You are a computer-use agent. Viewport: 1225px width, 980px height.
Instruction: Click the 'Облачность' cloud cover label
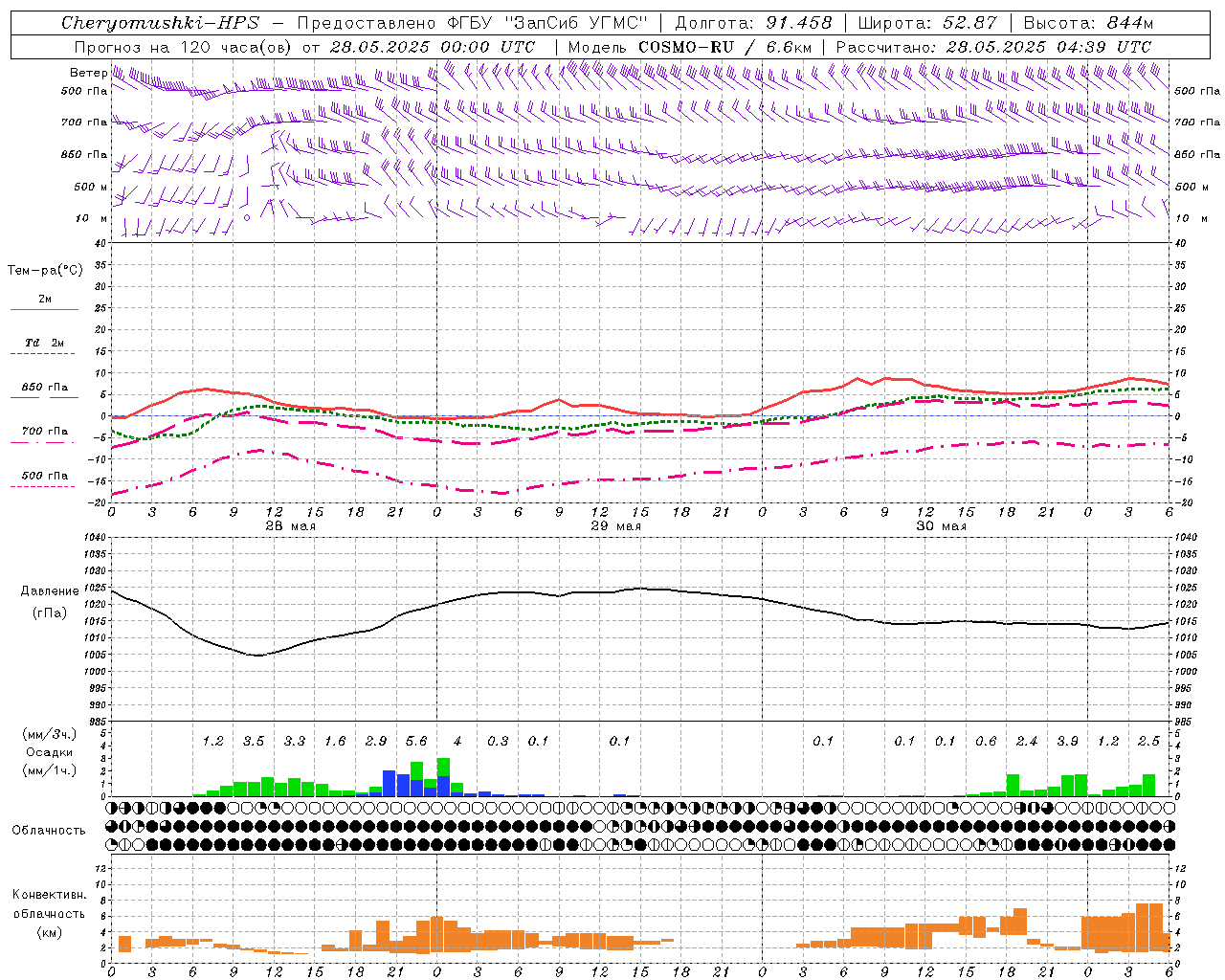click(49, 831)
